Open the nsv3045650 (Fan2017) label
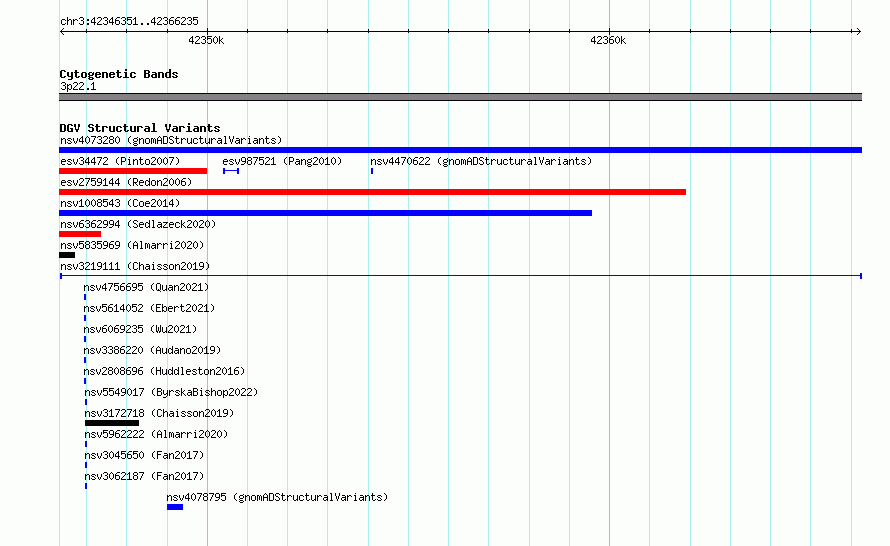The image size is (890, 546). [144, 455]
